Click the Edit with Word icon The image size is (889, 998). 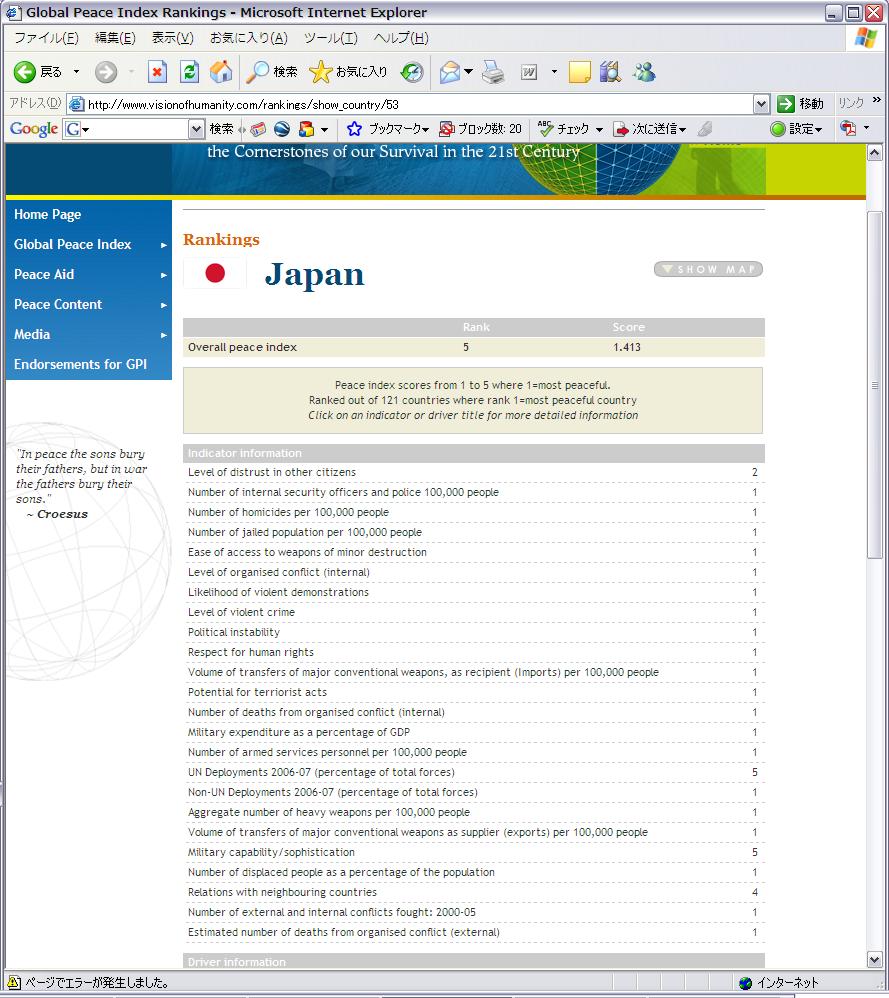pyautogui.click(x=529, y=72)
